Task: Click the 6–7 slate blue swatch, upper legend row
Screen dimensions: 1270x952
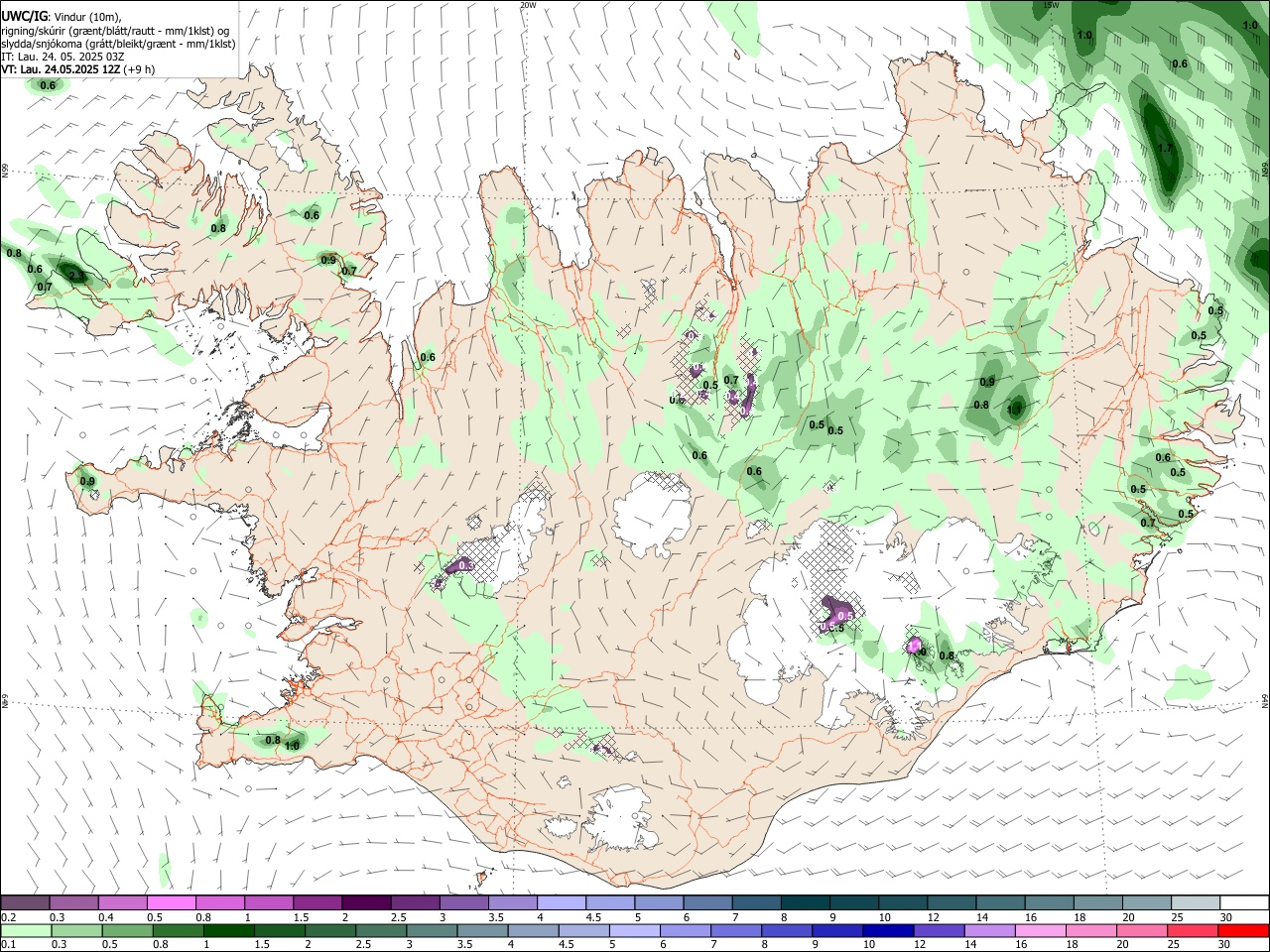Action: click(706, 903)
